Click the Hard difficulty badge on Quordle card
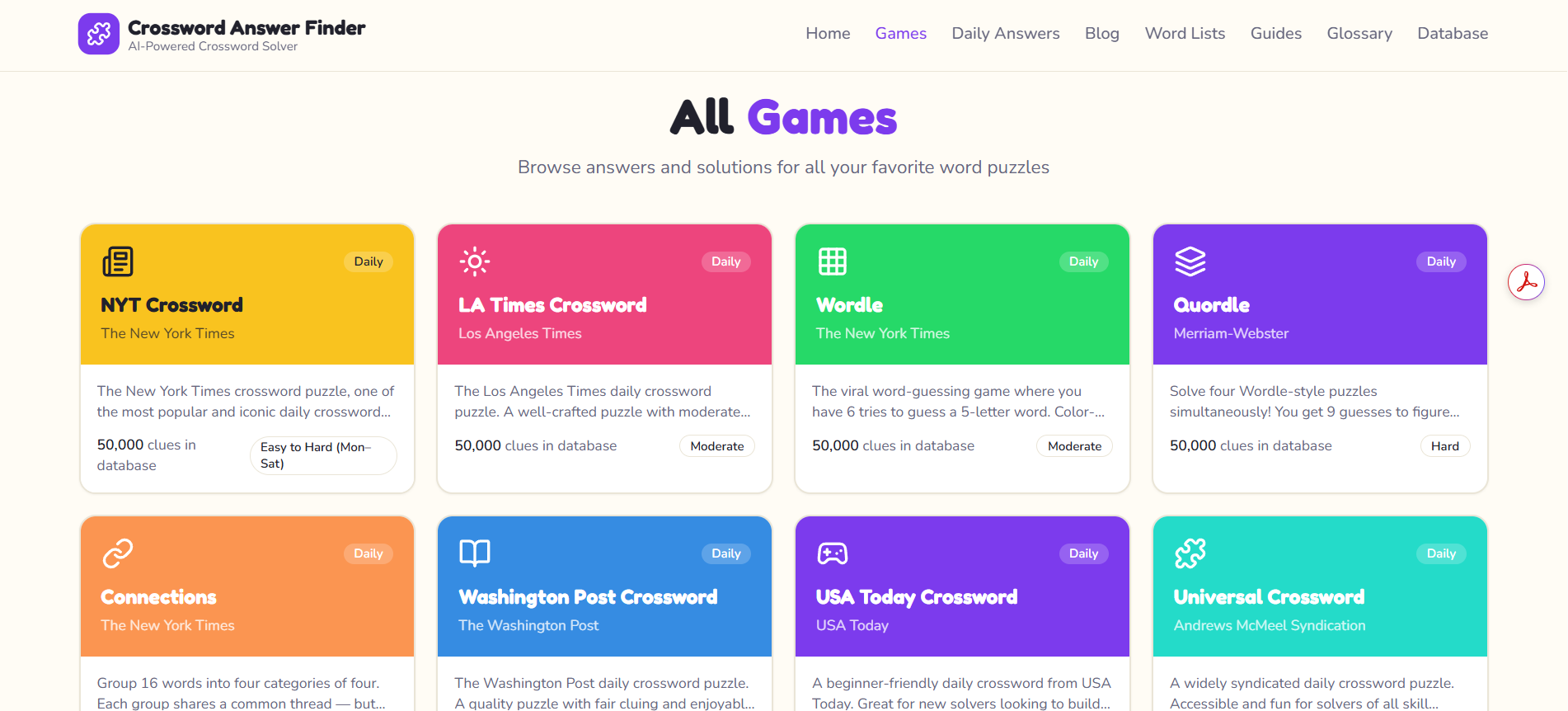 pos(1444,445)
